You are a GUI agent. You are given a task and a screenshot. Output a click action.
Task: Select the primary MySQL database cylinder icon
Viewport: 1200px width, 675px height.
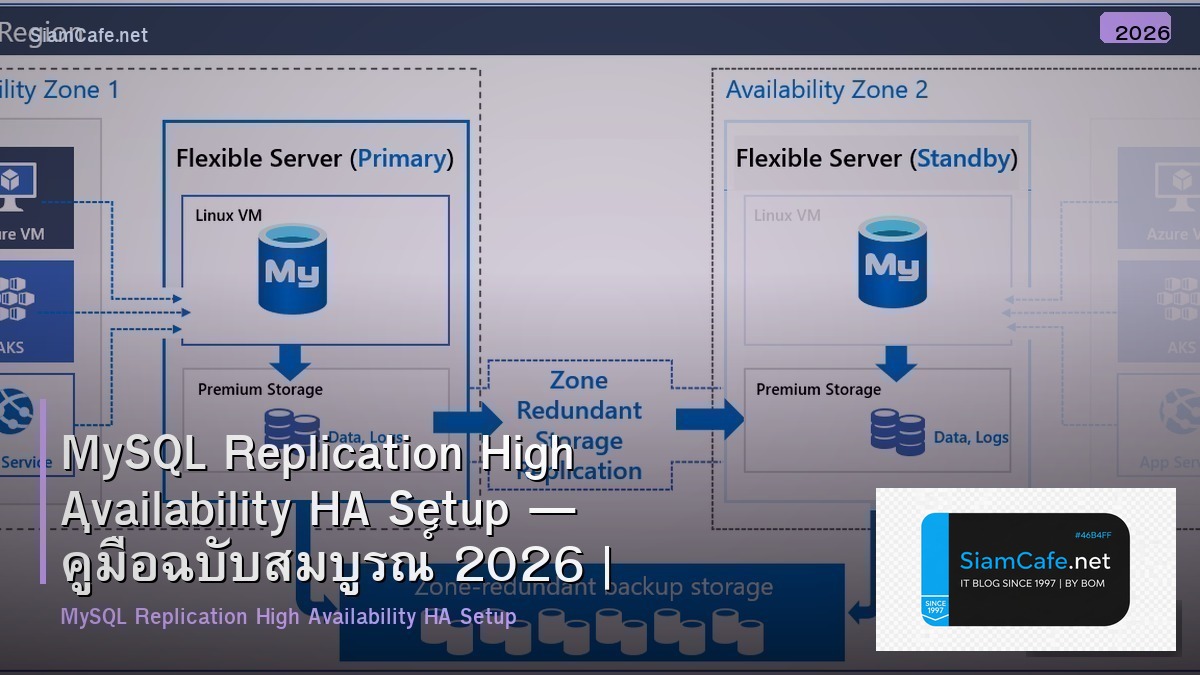pos(291,268)
